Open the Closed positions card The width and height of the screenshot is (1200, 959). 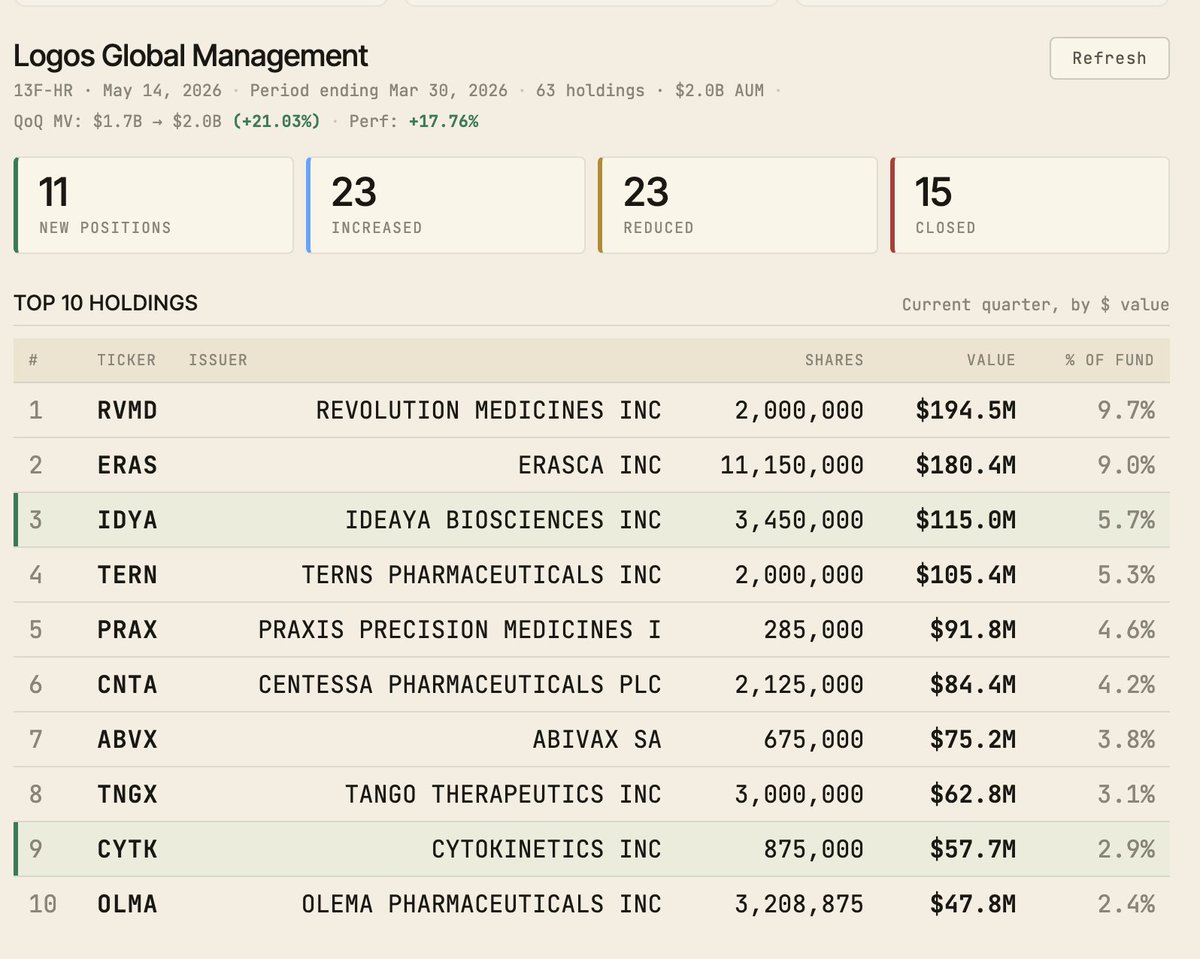click(x=1030, y=205)
